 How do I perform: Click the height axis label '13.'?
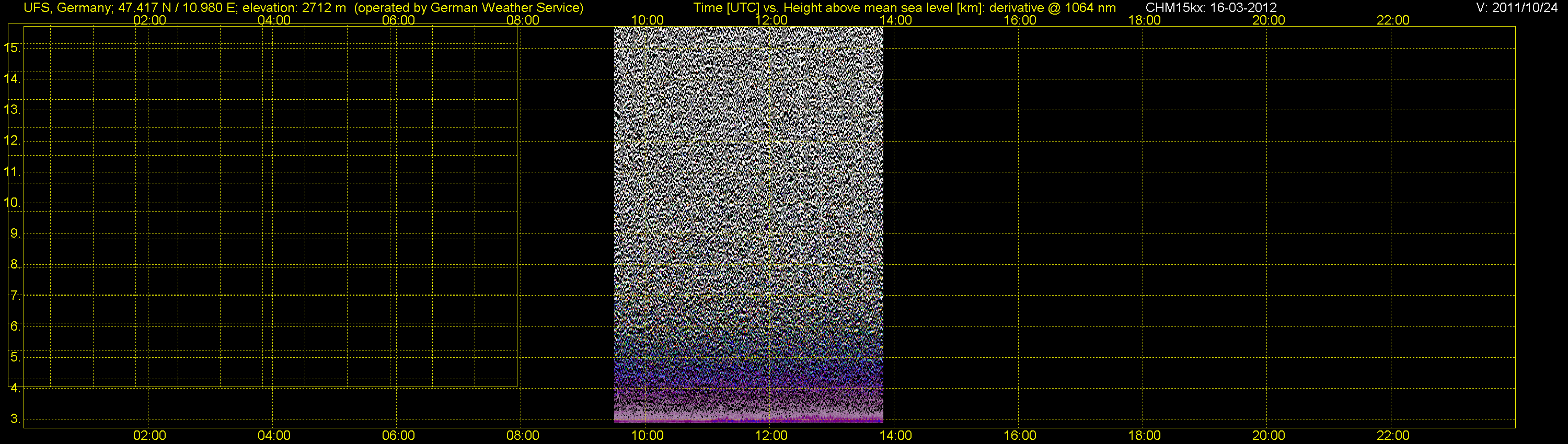coord(12,110)
